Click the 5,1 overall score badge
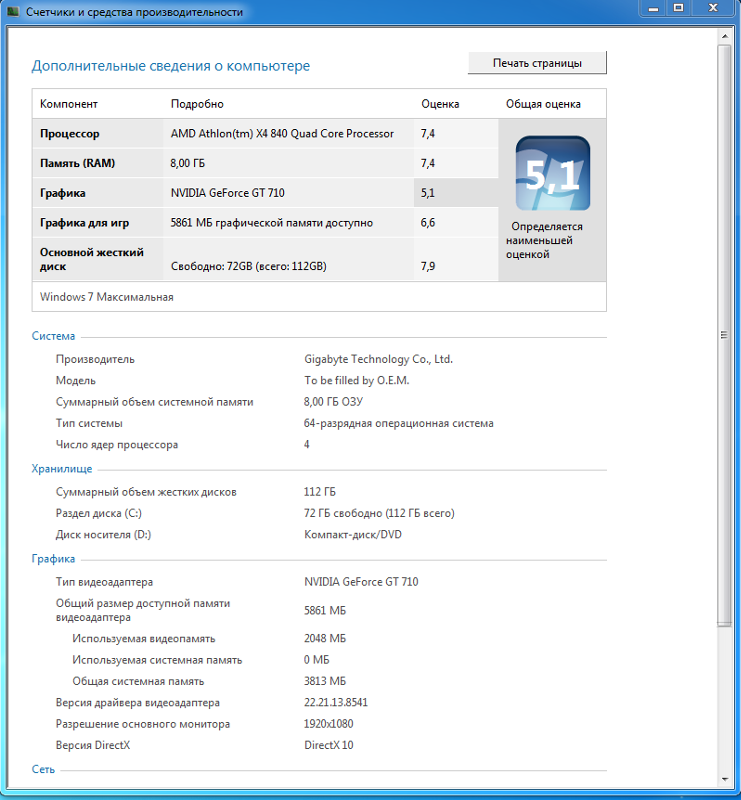 (x=552, y=174)
